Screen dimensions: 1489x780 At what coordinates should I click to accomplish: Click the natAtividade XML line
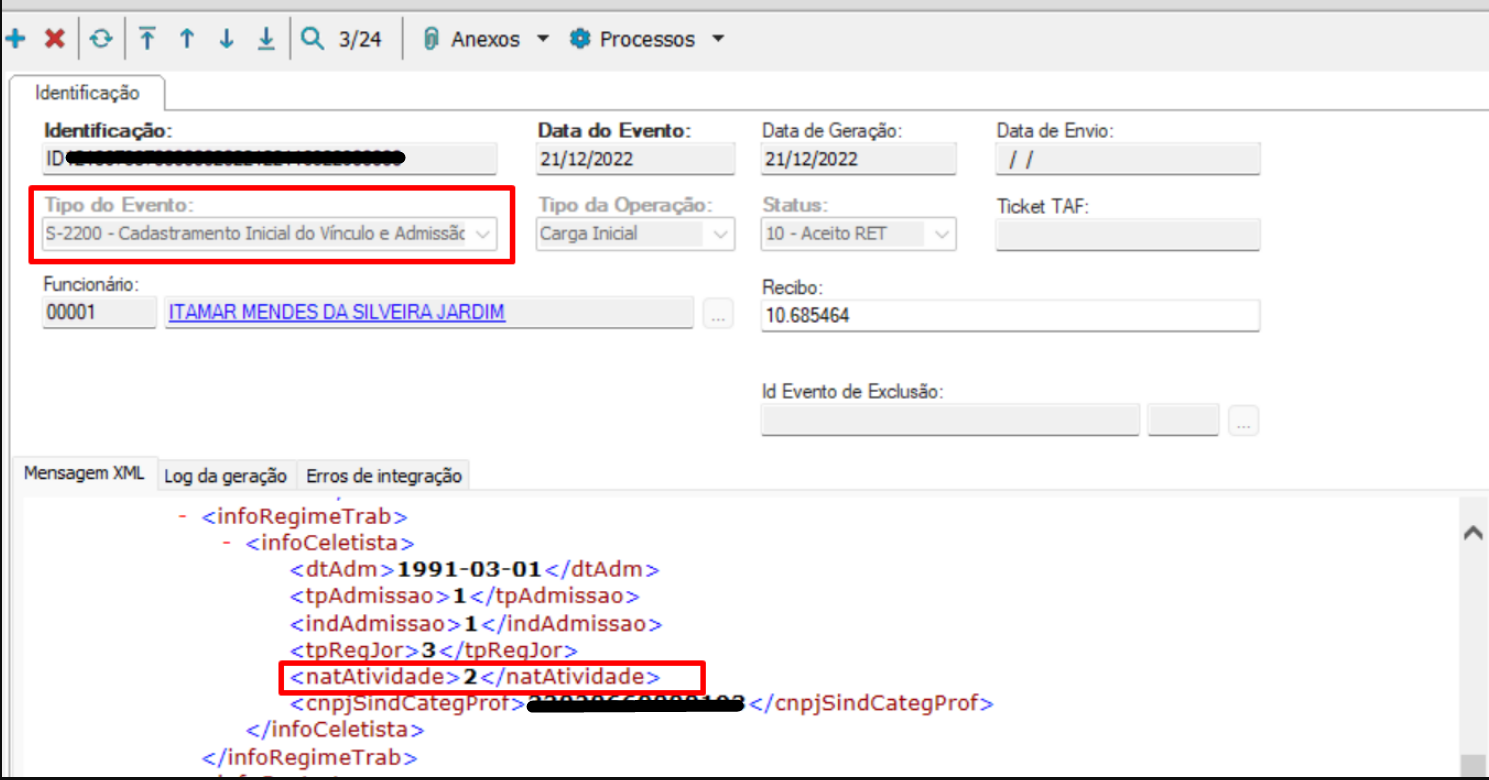476,677
